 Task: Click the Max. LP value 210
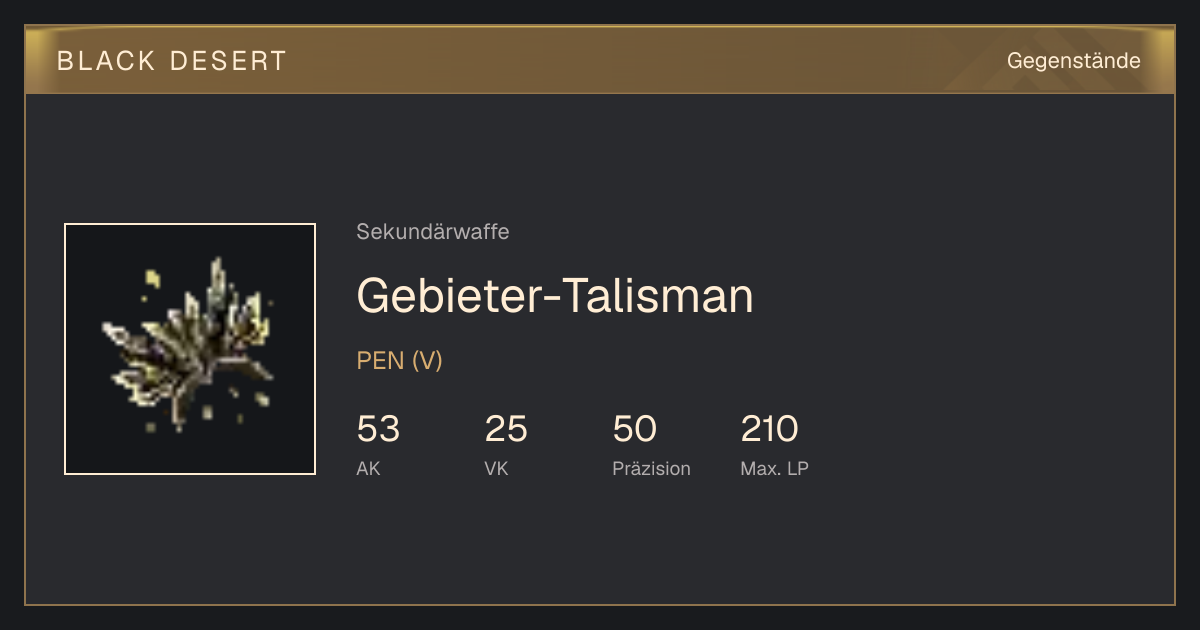point(770,429)
